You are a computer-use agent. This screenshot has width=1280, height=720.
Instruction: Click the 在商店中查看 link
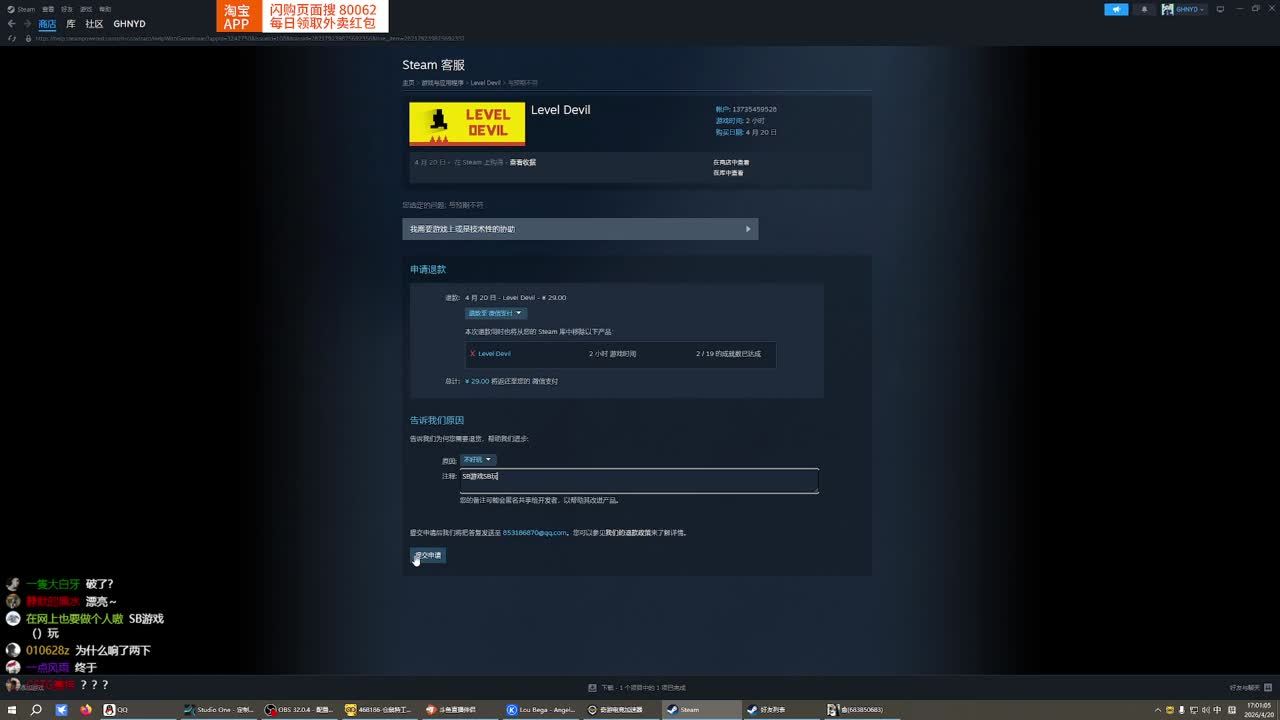coord(731,162)
